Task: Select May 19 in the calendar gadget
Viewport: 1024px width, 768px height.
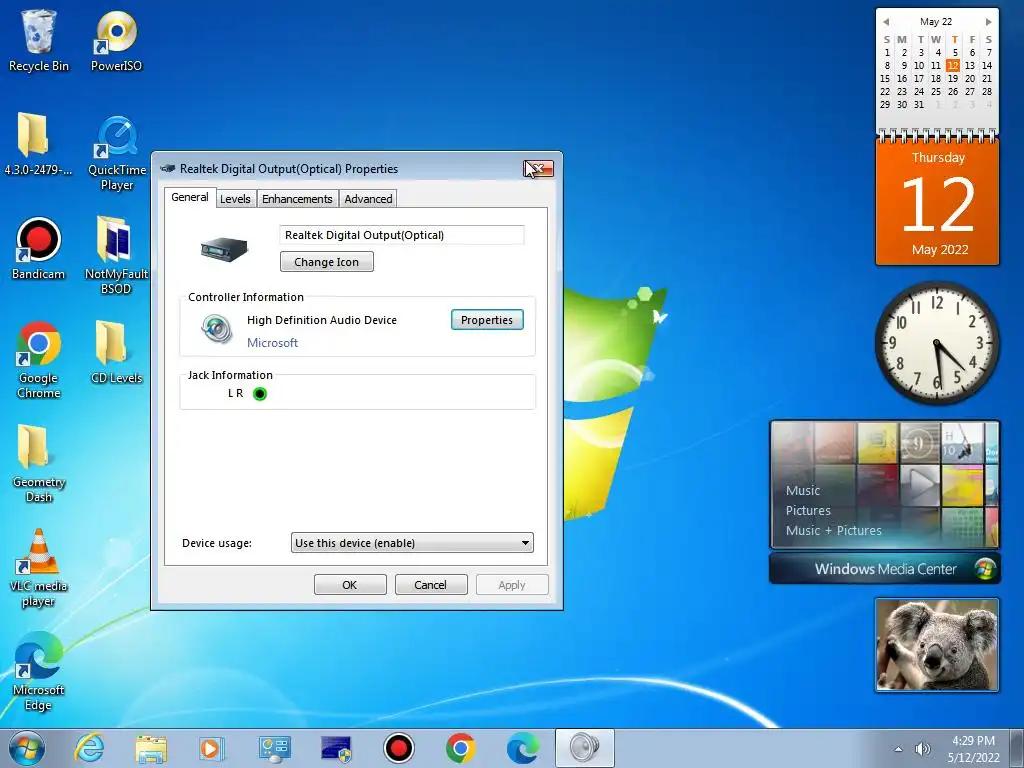Action: tap(953, 78)
